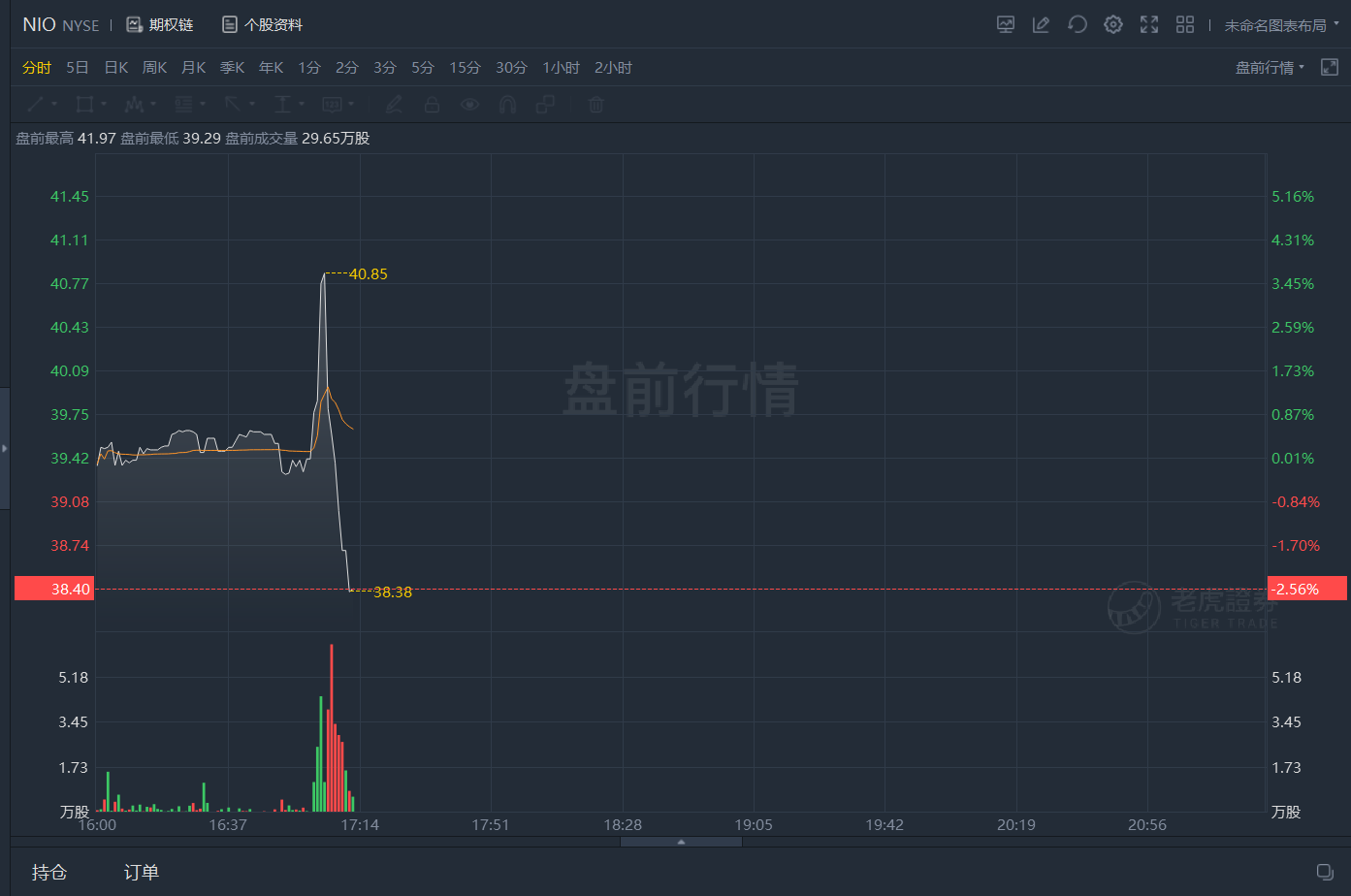This screenshot has height=896, width=1351.
Task: Click the chart monitor icon
Action: (1006, 25)
